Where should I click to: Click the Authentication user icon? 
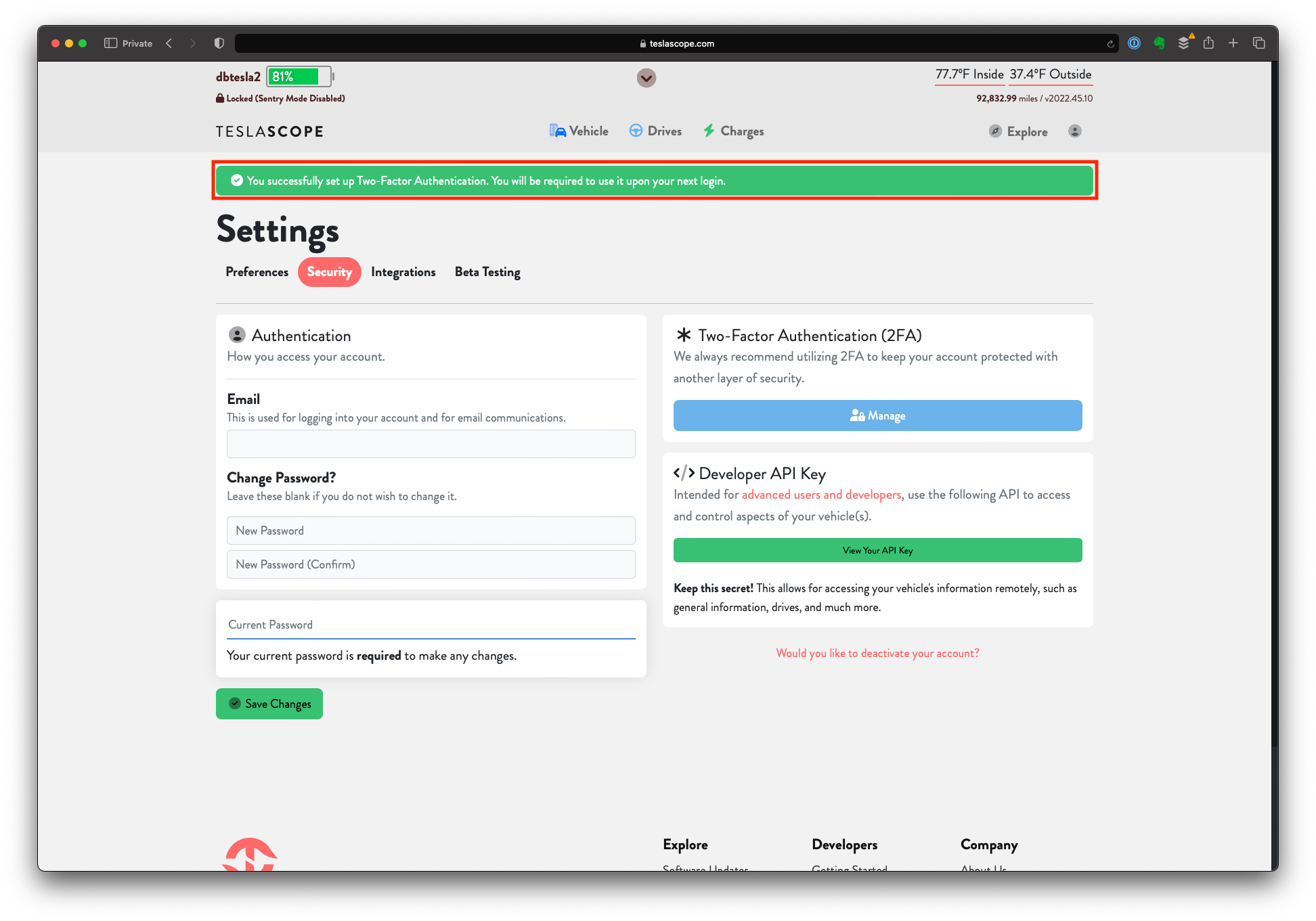[x=237, y=335]
